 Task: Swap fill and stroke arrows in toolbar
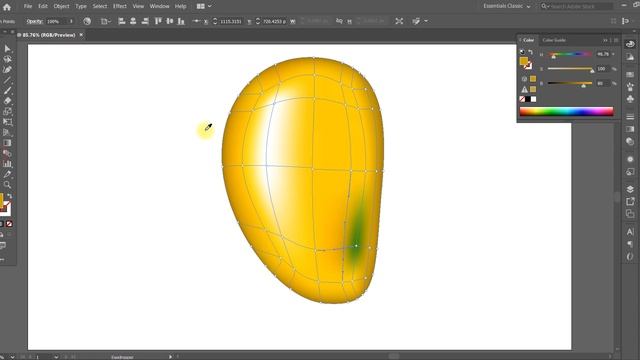[9, 197]
